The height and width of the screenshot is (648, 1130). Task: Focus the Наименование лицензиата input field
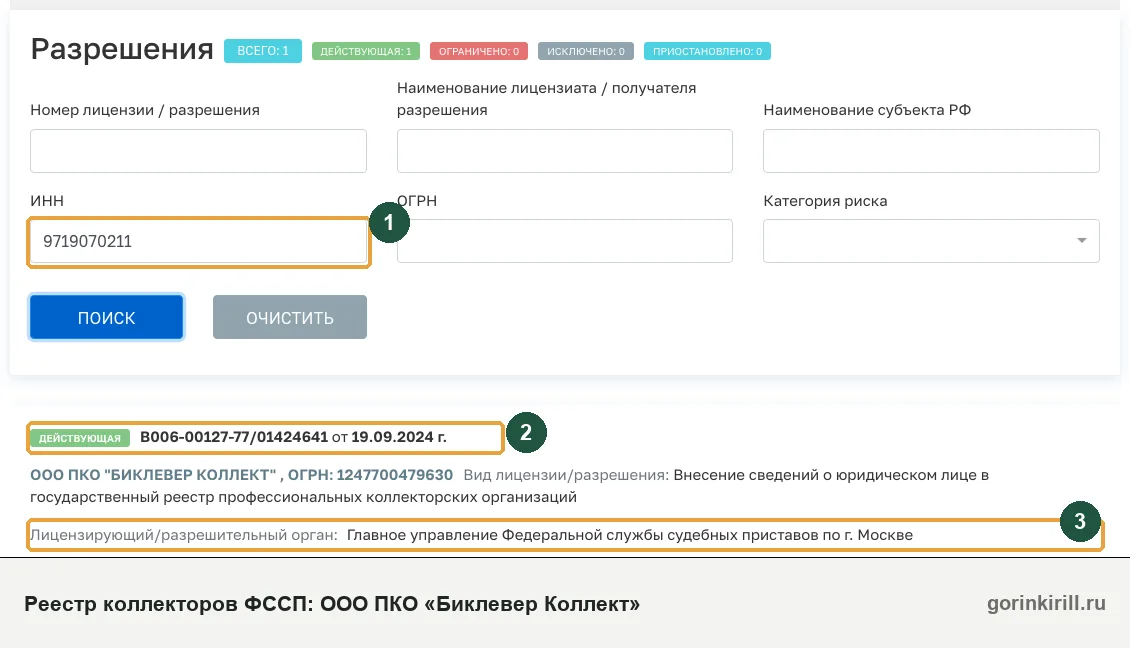point(564,151)
